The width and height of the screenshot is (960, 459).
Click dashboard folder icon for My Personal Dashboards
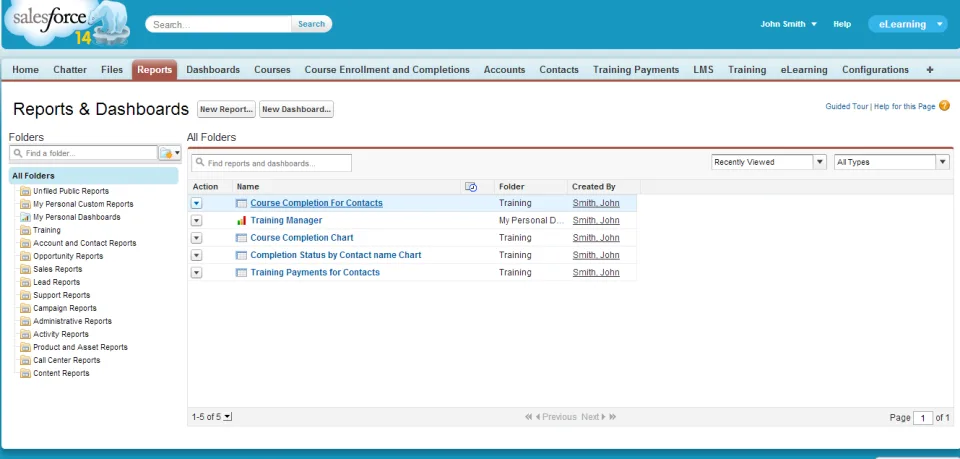[25, 217]
